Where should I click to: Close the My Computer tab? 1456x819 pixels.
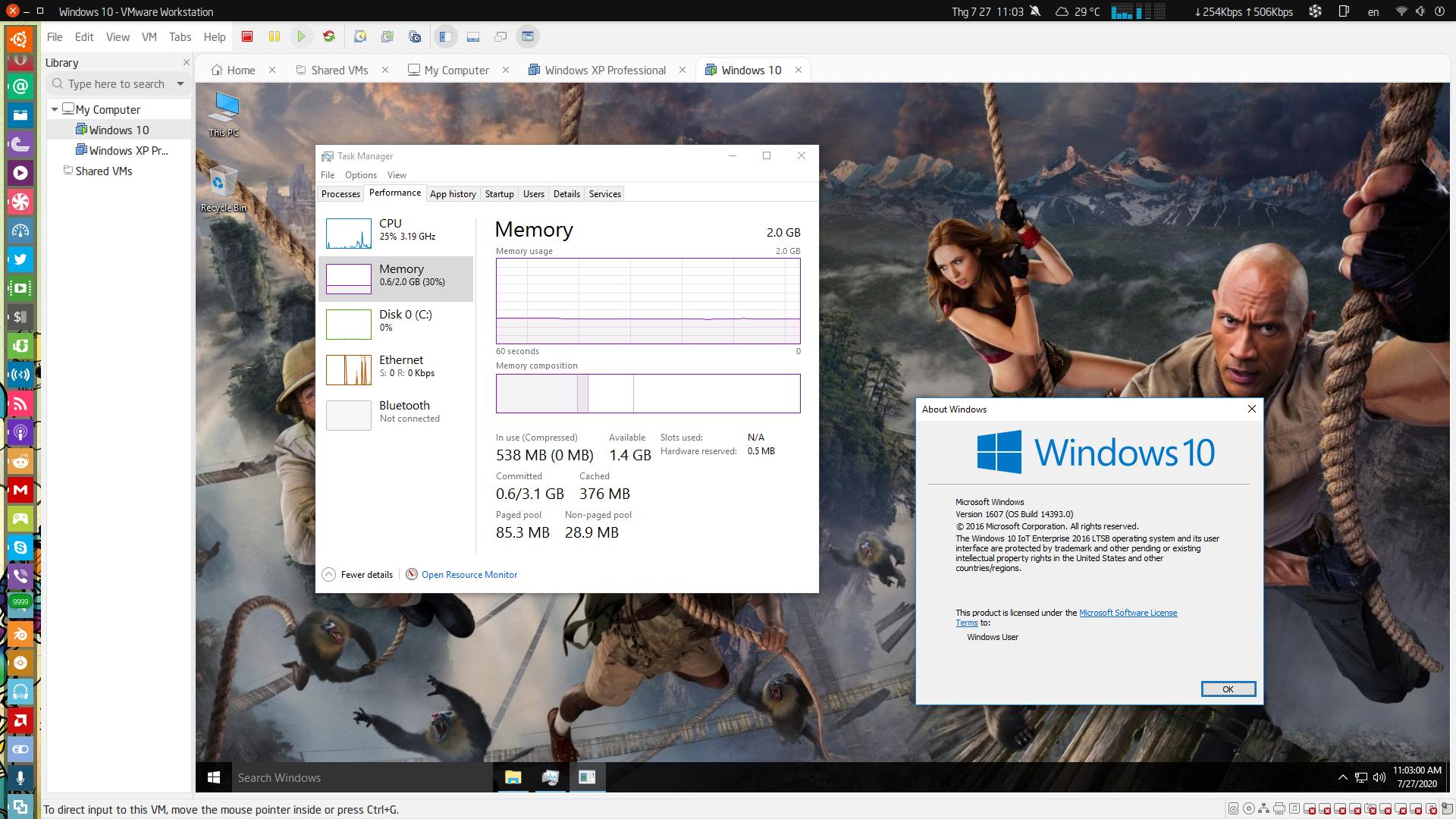[506, 70]
